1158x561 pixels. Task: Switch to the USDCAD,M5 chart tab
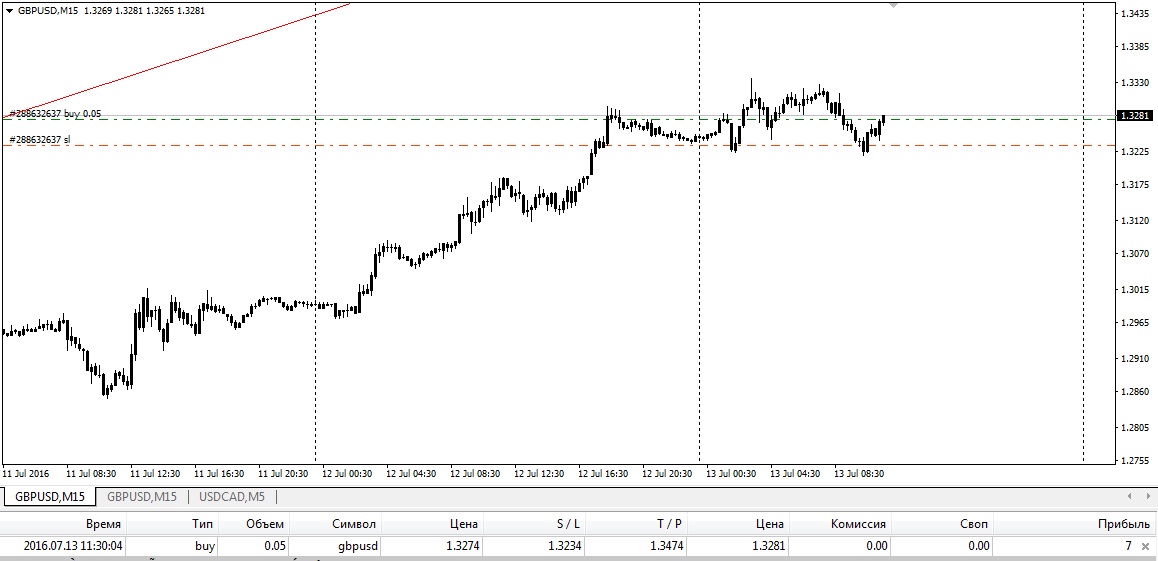pos(232,497)
